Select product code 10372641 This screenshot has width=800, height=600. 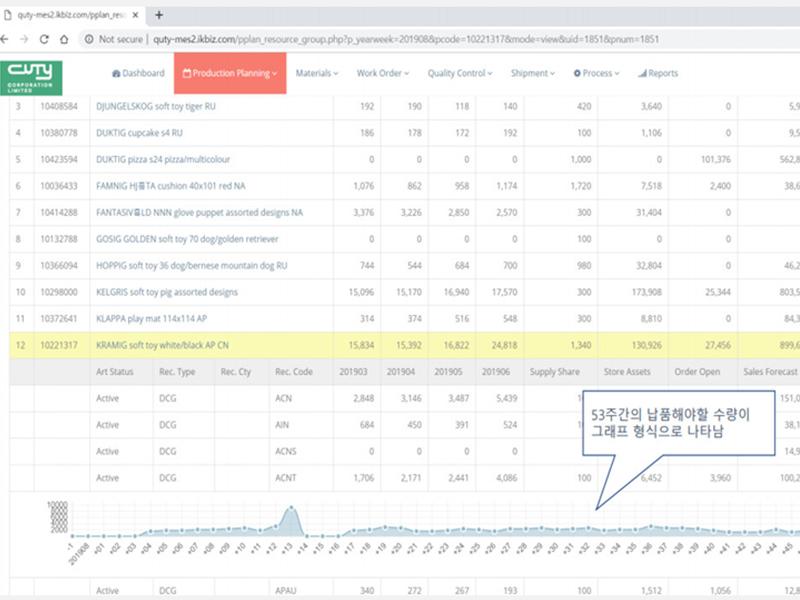[x=59, y=318]
